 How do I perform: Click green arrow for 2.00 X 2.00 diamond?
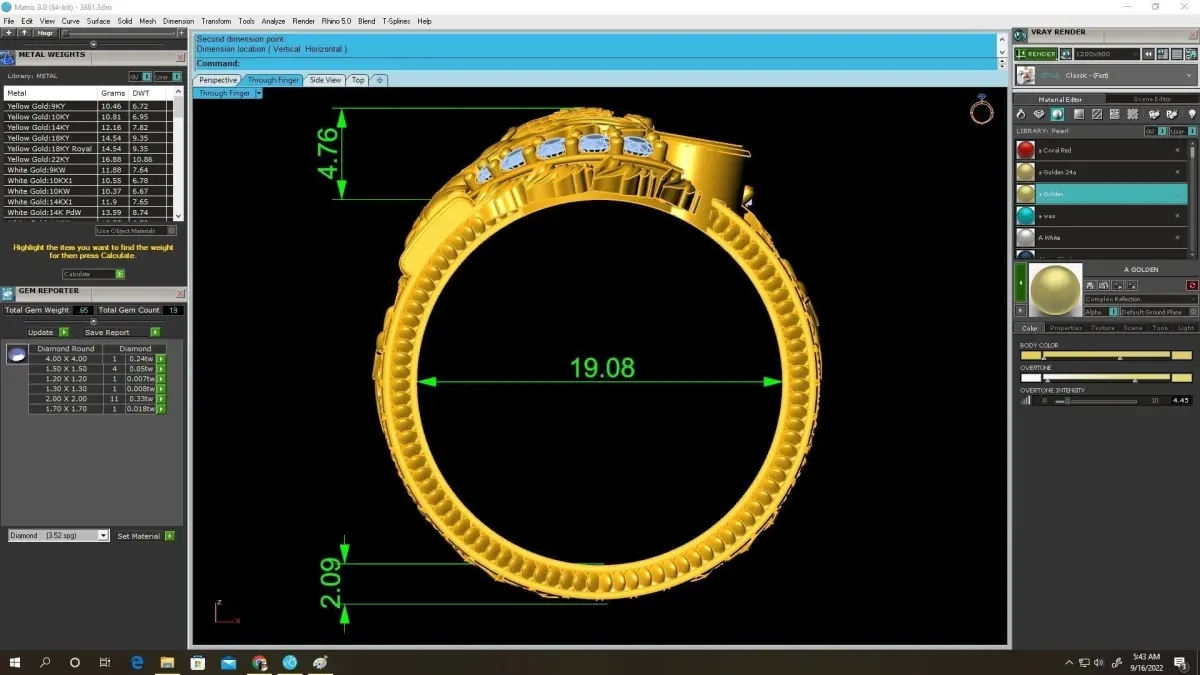point(161,399)
